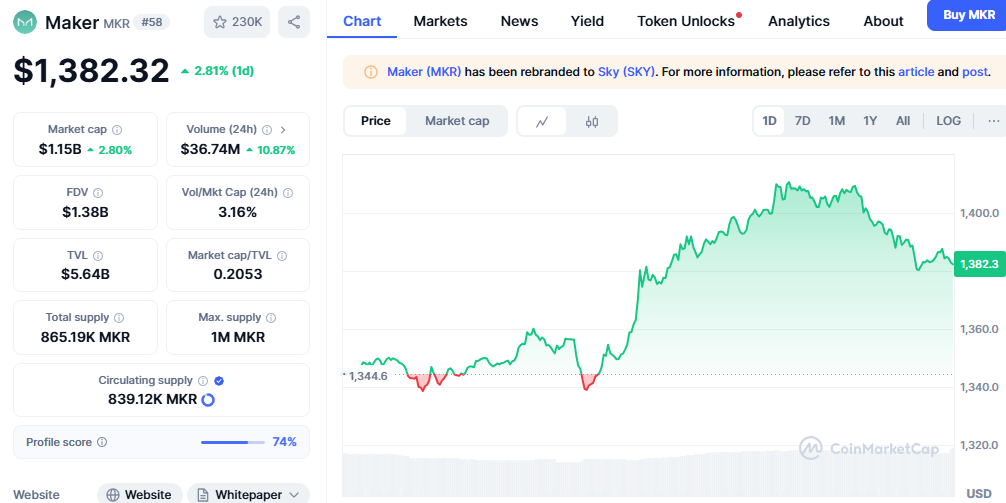Switch to the Token Unlocks tab

click(686, 21)
